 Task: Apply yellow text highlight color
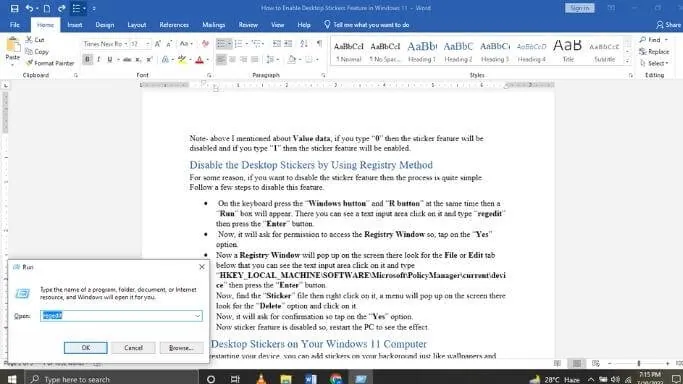point(182,59)
